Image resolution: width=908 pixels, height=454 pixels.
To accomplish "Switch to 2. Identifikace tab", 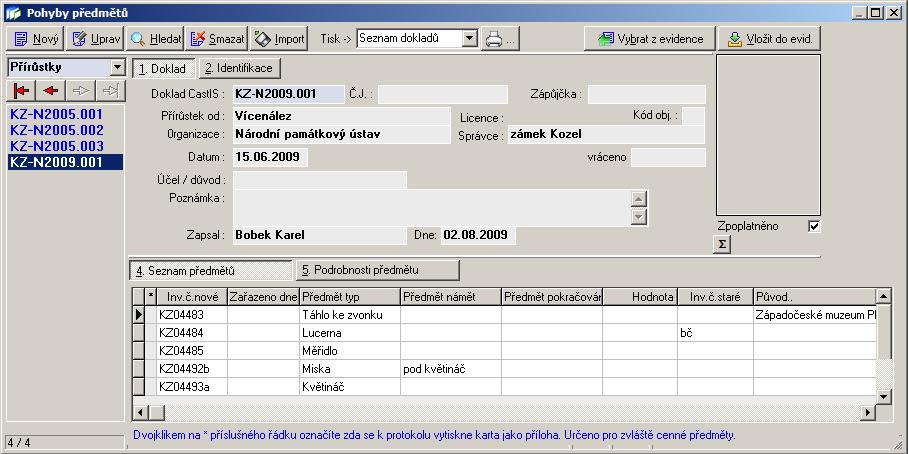I will [x=240, y=68].
